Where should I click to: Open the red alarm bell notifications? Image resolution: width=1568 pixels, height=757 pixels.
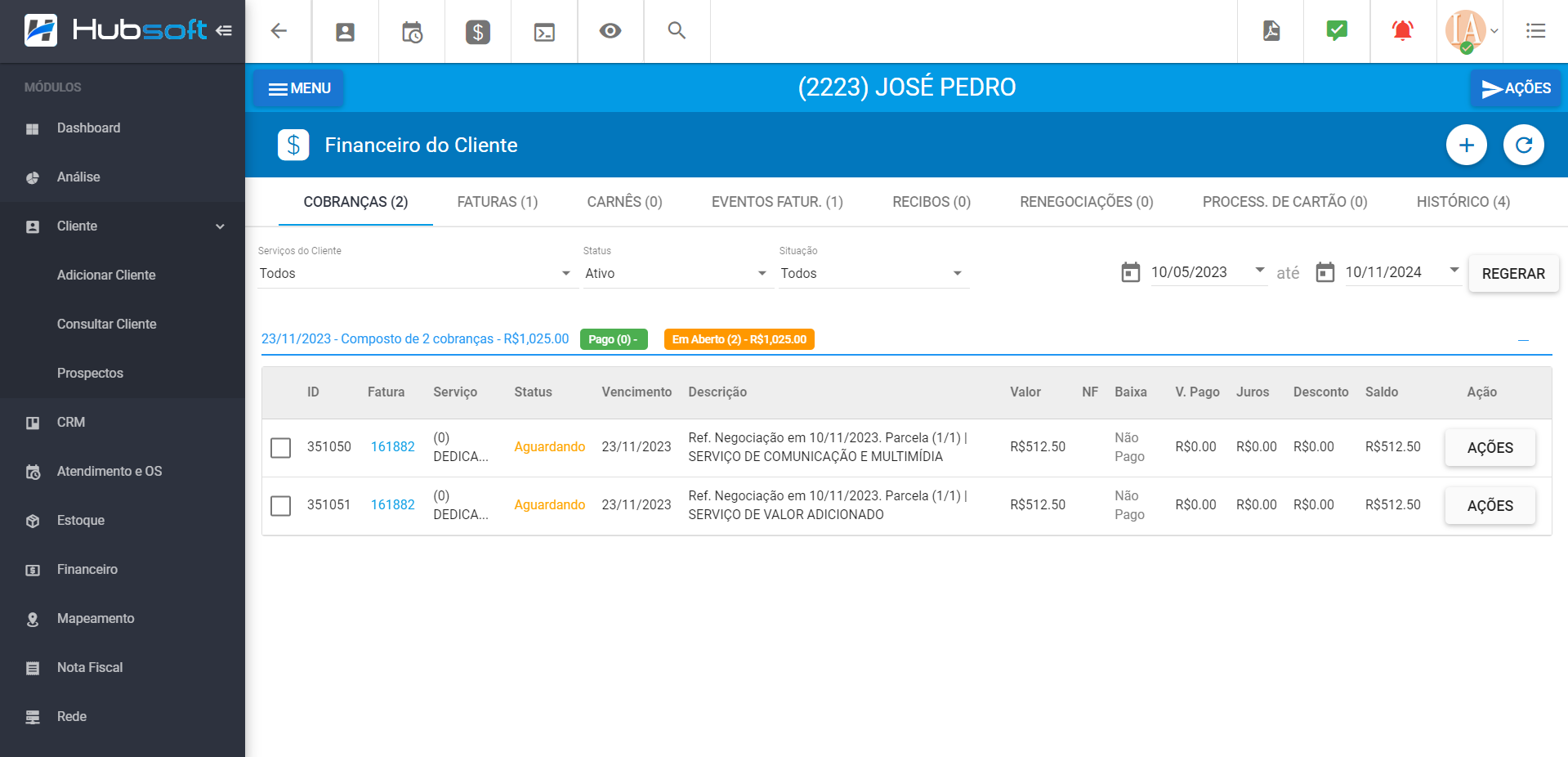pos(1403,31)
